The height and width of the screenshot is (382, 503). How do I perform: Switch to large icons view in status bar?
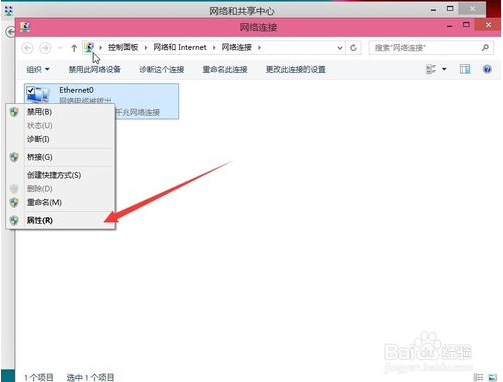492,377
